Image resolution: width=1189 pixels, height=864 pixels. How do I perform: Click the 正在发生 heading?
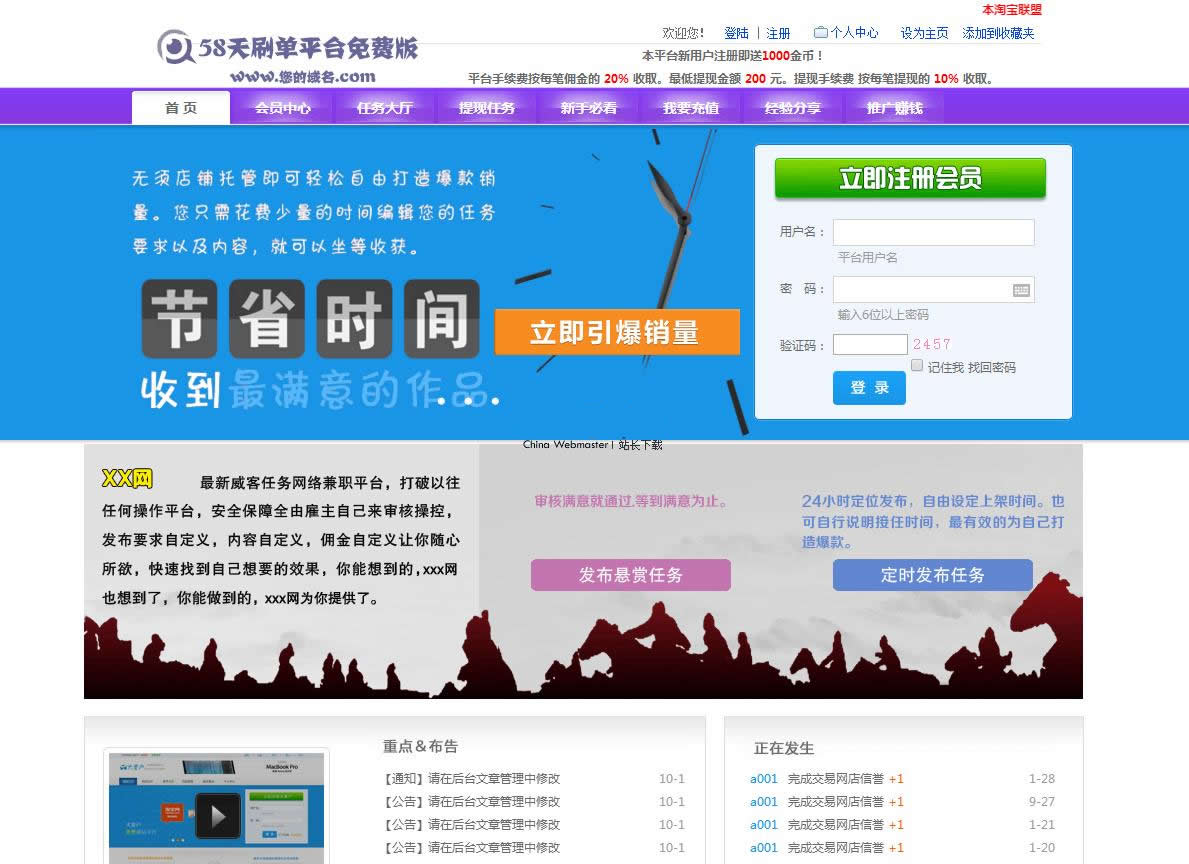pos(783,748)
